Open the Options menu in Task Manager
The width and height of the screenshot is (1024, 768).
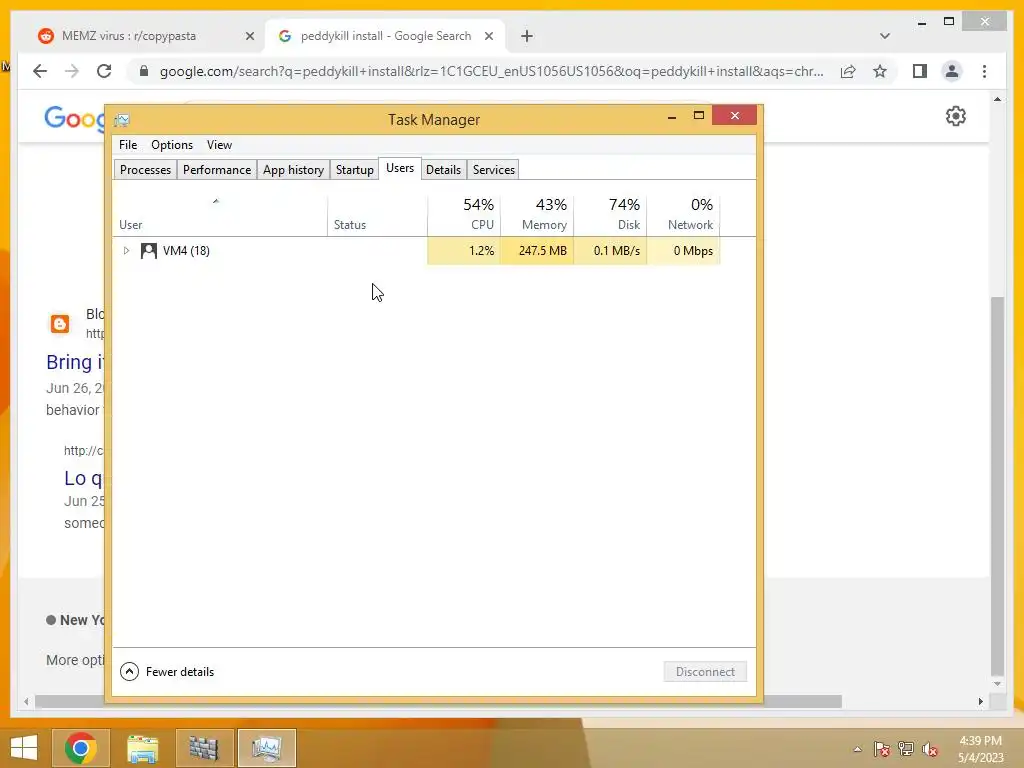(x=172, y=145)
